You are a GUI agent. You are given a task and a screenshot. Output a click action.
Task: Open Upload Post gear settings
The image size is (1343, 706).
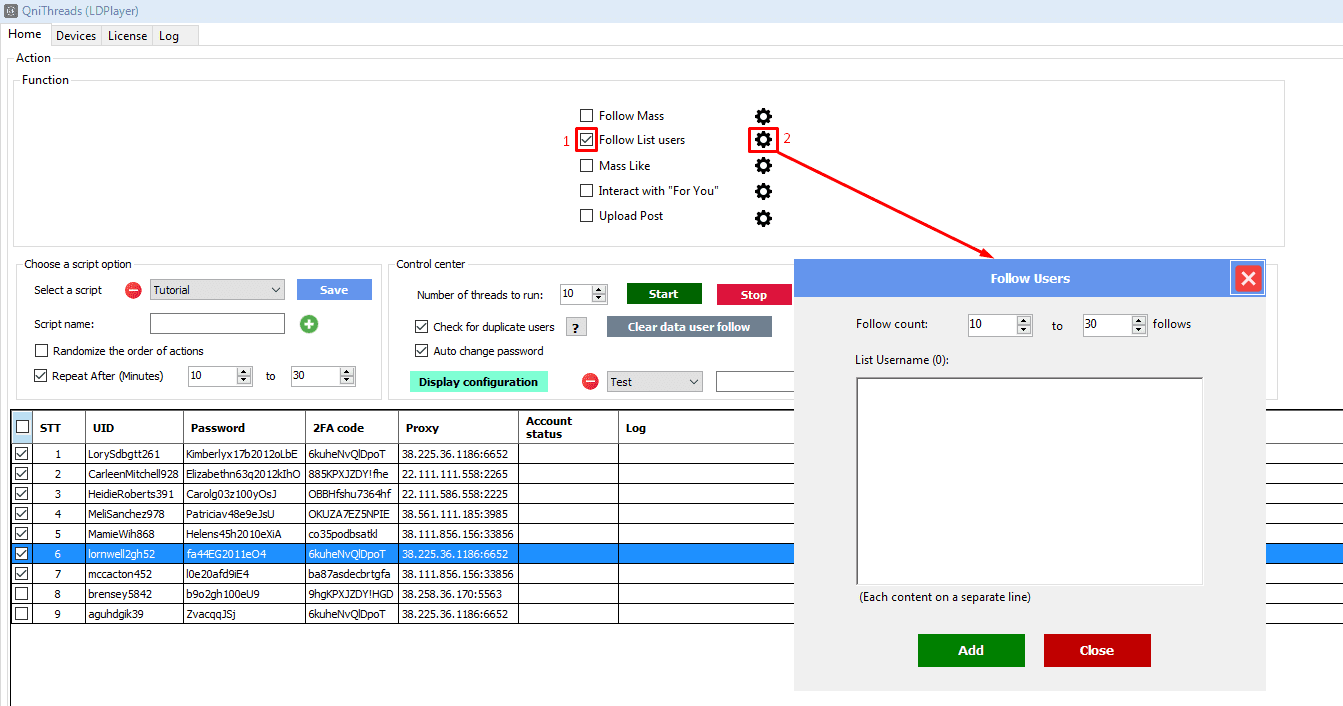(x=763, y=217)
